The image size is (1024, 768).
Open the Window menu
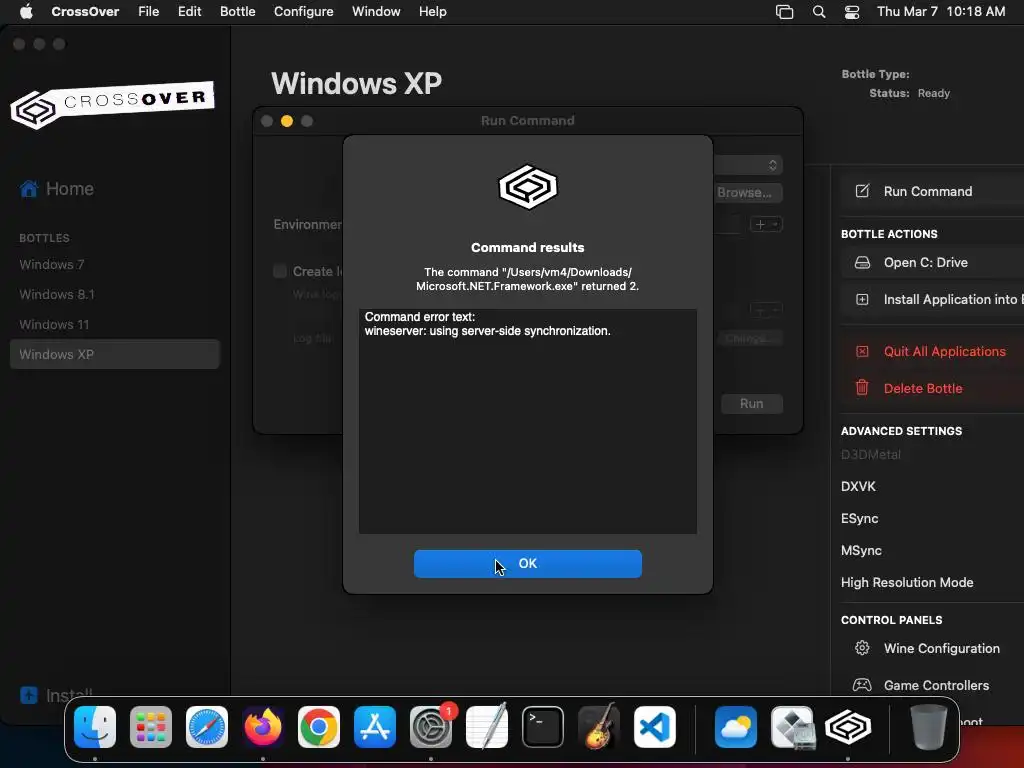click(376, 11)
